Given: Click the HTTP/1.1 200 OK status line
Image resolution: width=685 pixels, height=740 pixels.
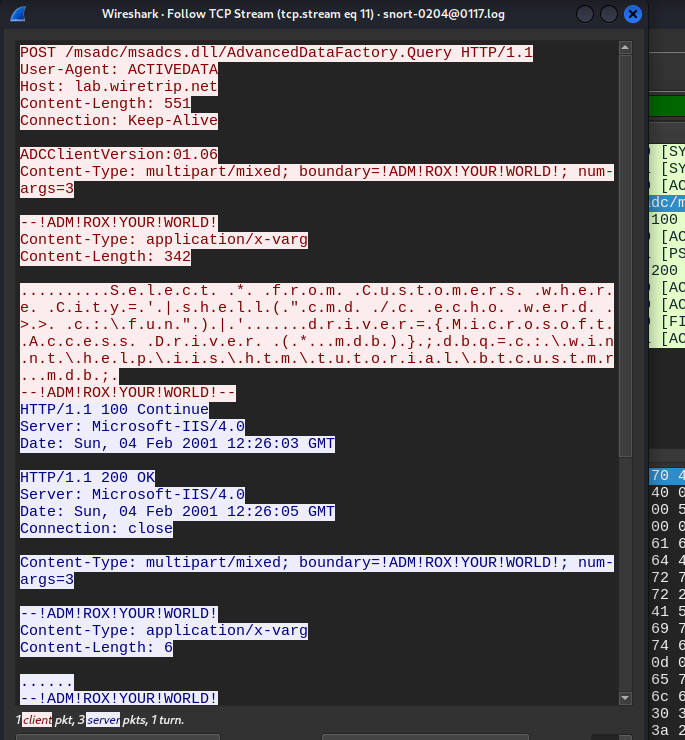Looking at the screenshot, I should (x=87, y=477).
